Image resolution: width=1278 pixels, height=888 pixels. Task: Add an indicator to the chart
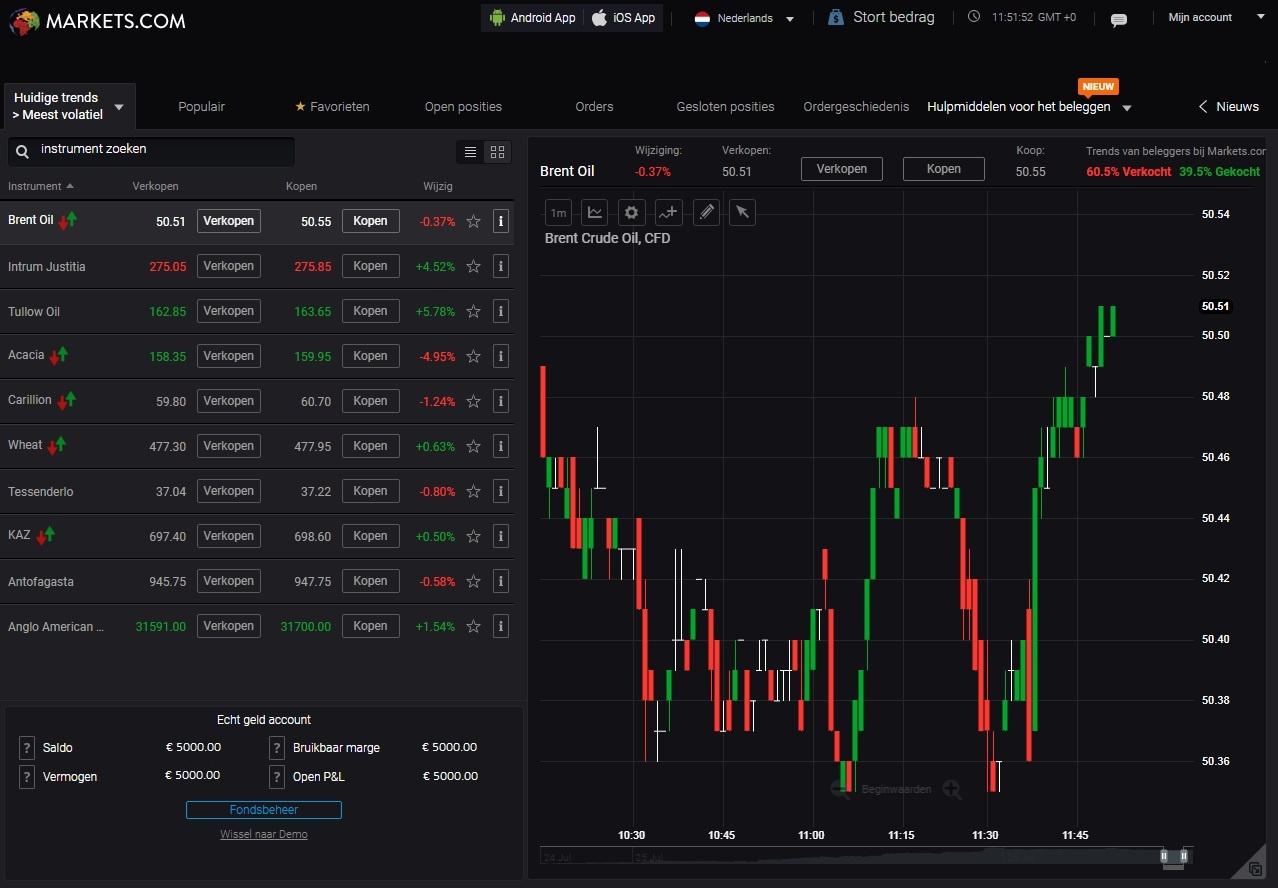click(668, 212)
